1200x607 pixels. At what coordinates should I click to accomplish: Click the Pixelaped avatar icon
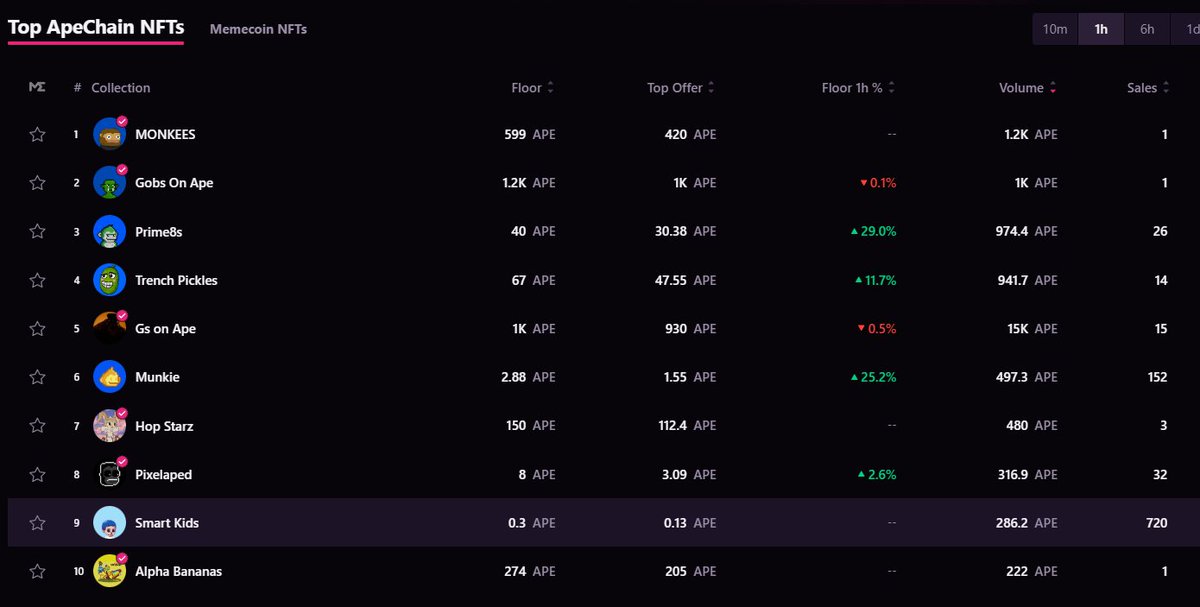tap(109, 474)
